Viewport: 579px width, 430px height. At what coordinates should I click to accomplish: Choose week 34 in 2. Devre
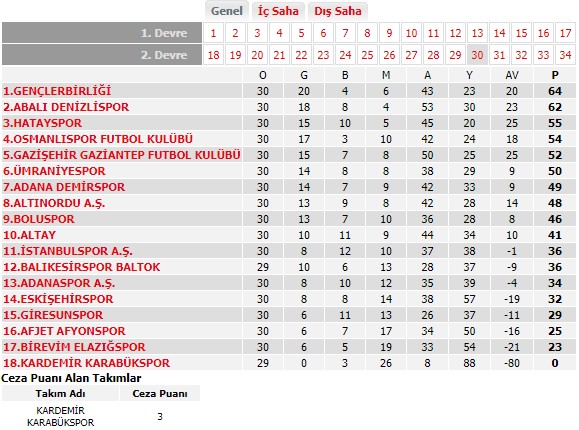point(565,55)
